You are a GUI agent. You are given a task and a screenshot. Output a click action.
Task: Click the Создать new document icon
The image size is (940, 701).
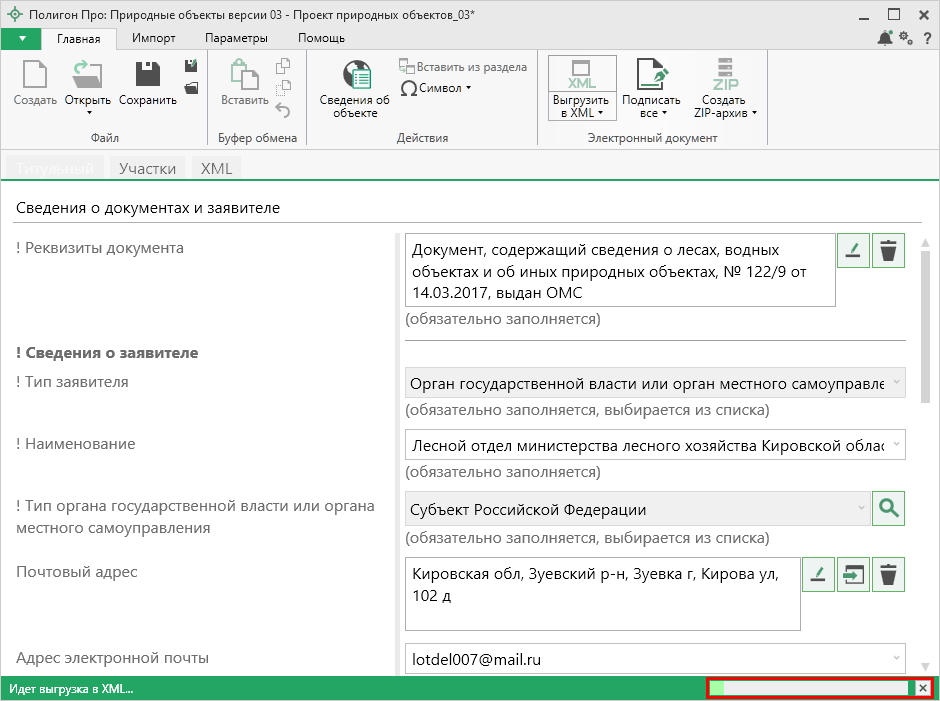pyautogui.click(x=35, y=76)
